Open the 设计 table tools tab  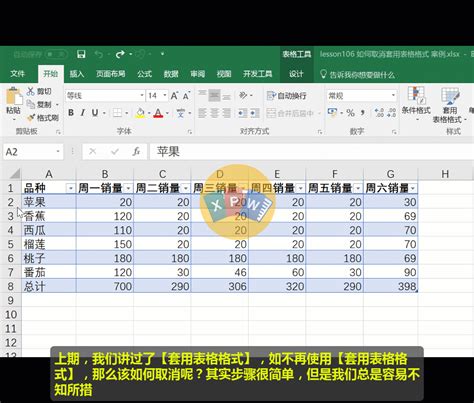[296, 74]
